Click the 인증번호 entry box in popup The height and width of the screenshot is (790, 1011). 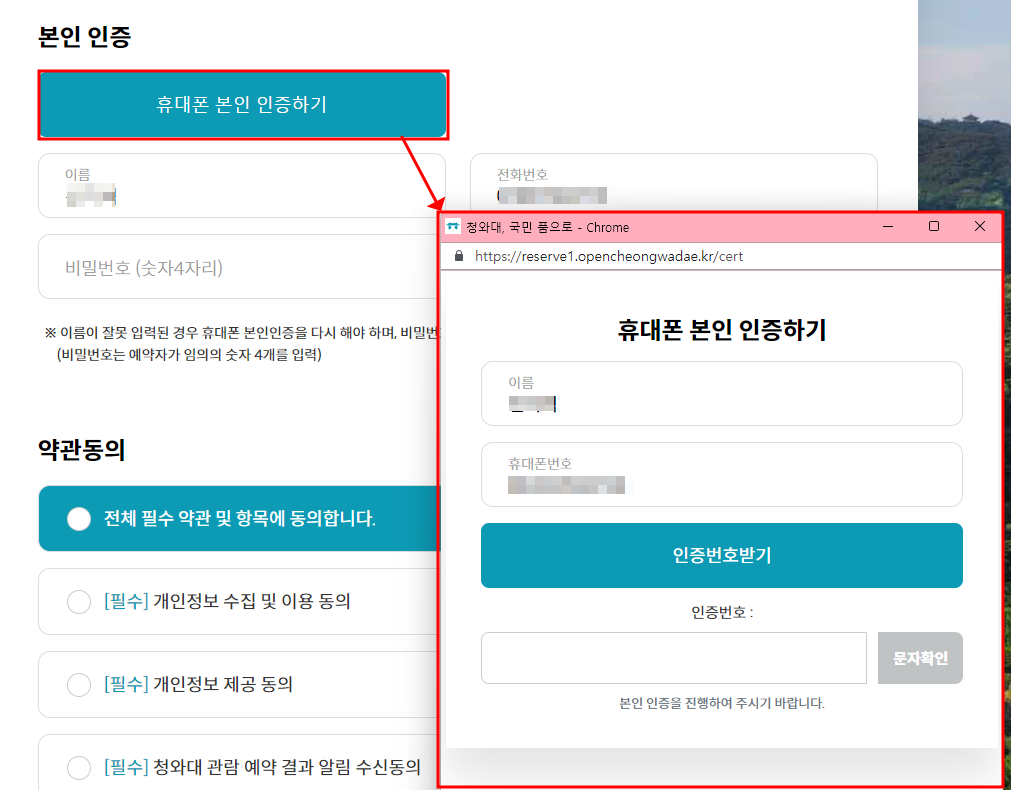[x=673, y=657]
